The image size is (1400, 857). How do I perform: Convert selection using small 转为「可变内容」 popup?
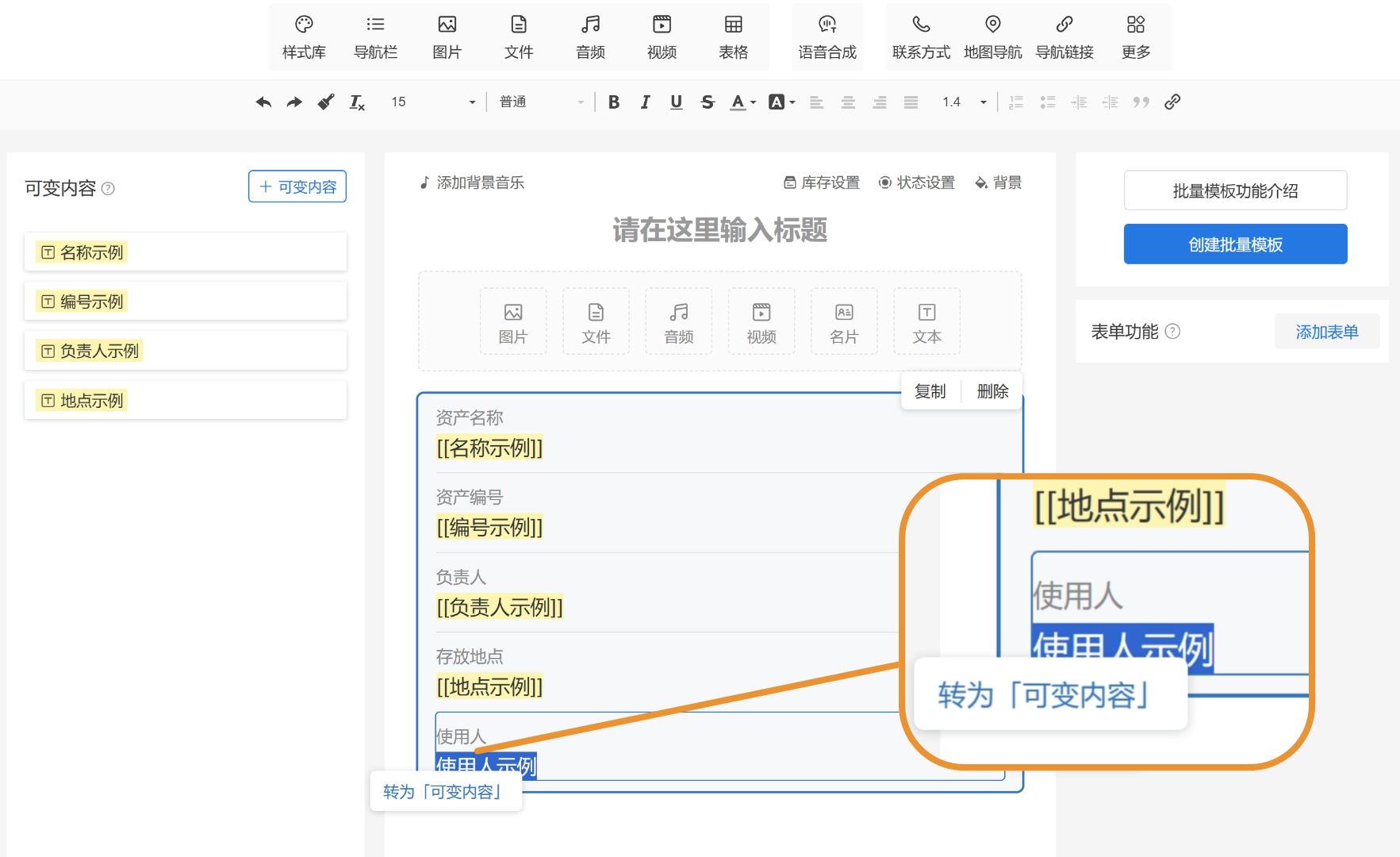(446, 792)
